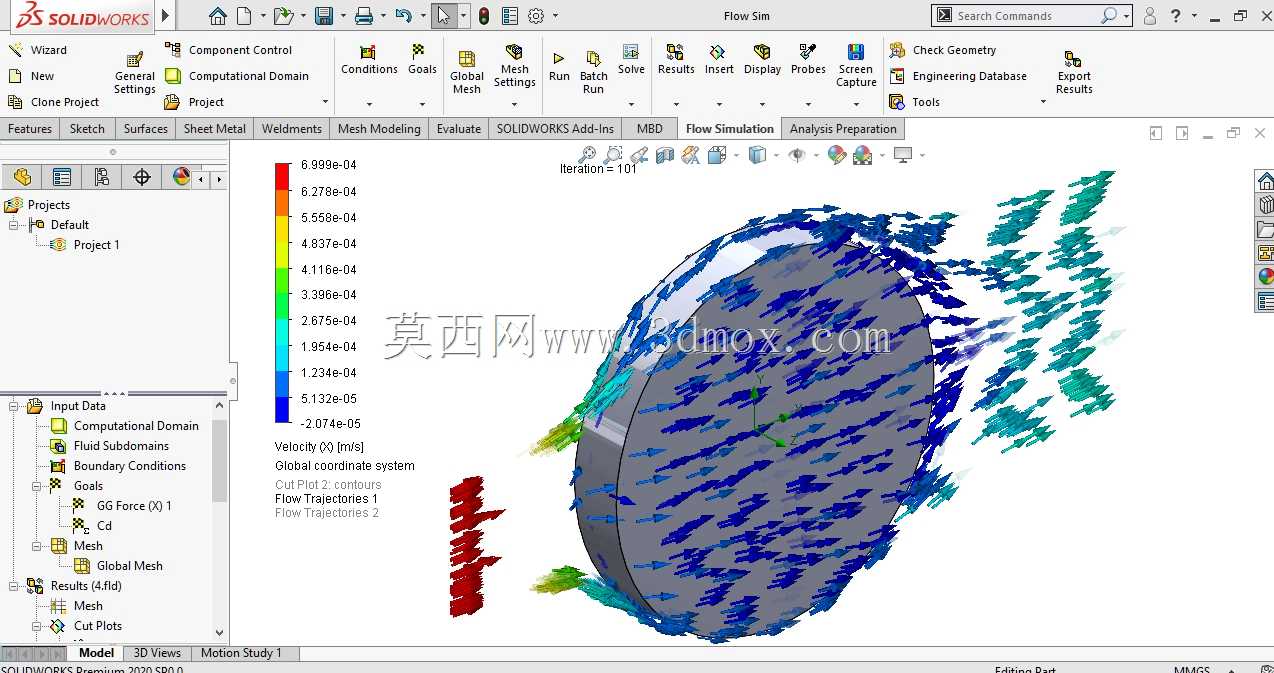This screenshot has width=1274, height=673.
Task: Open the PropertyManager tab
Action: tap(62, 177)
